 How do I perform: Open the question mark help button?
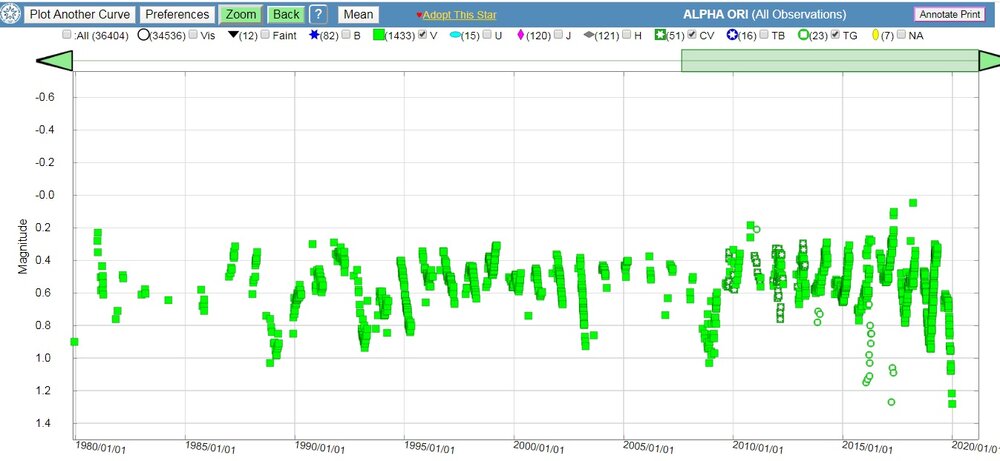[318, 15]
